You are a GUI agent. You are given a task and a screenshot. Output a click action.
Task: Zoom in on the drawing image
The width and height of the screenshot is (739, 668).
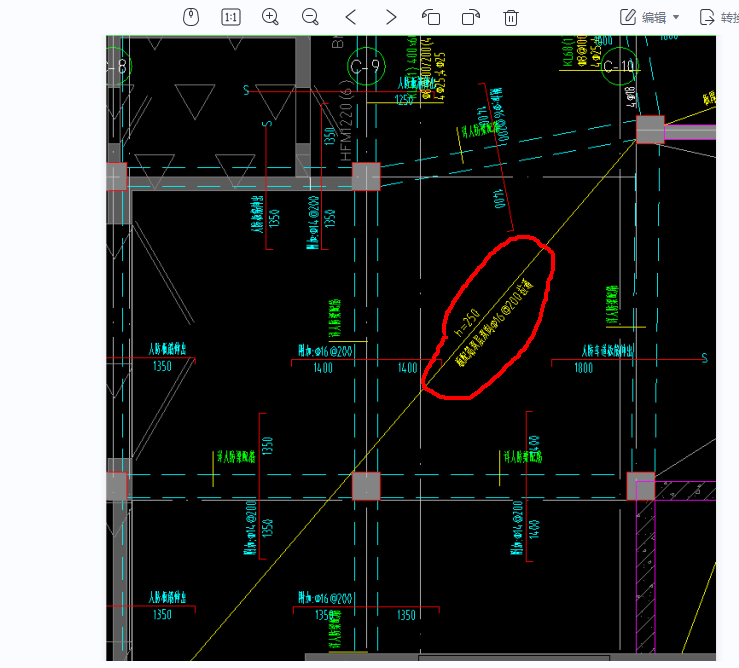coord(270,17)
